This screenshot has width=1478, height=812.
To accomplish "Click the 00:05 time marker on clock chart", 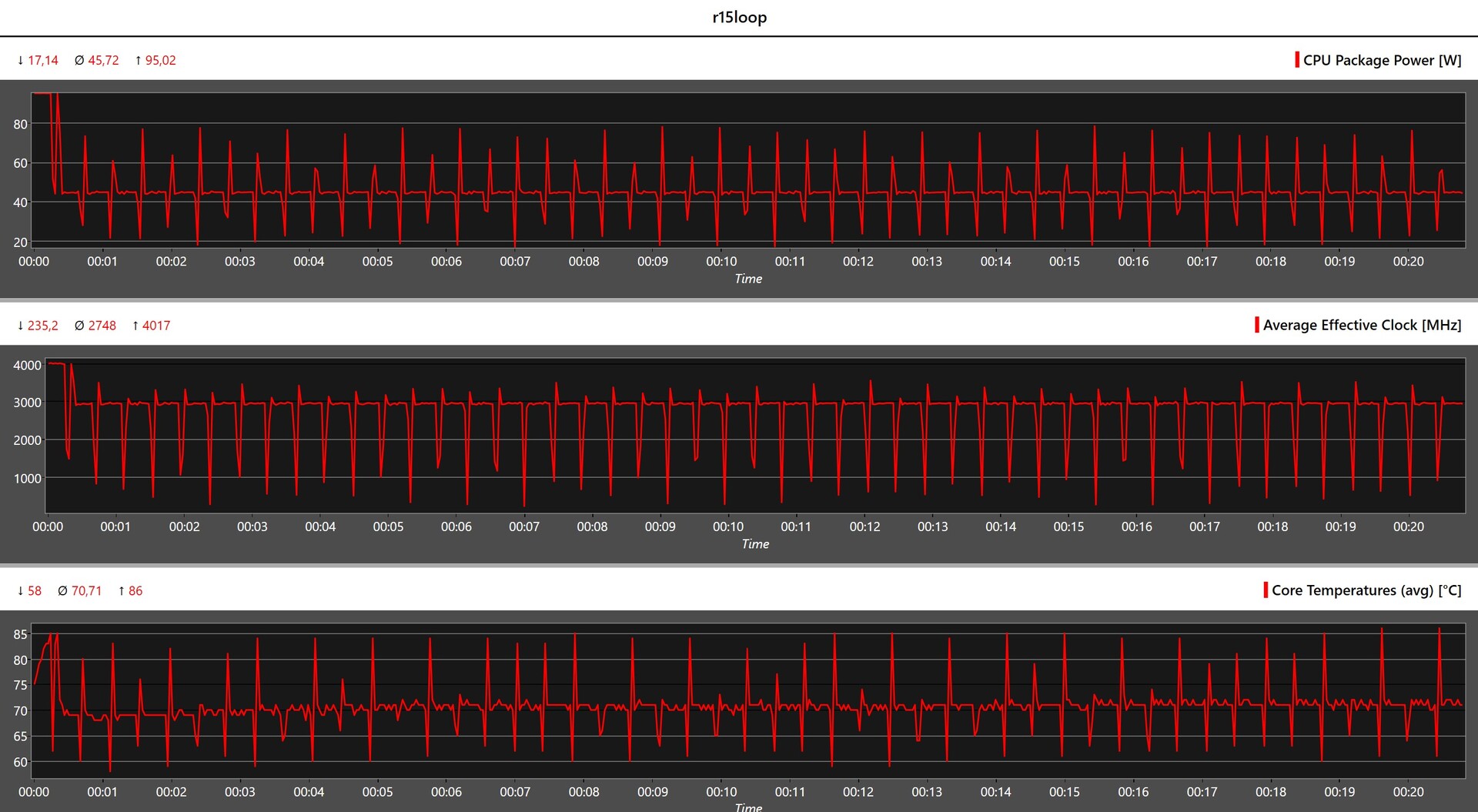I will point(388,526).
